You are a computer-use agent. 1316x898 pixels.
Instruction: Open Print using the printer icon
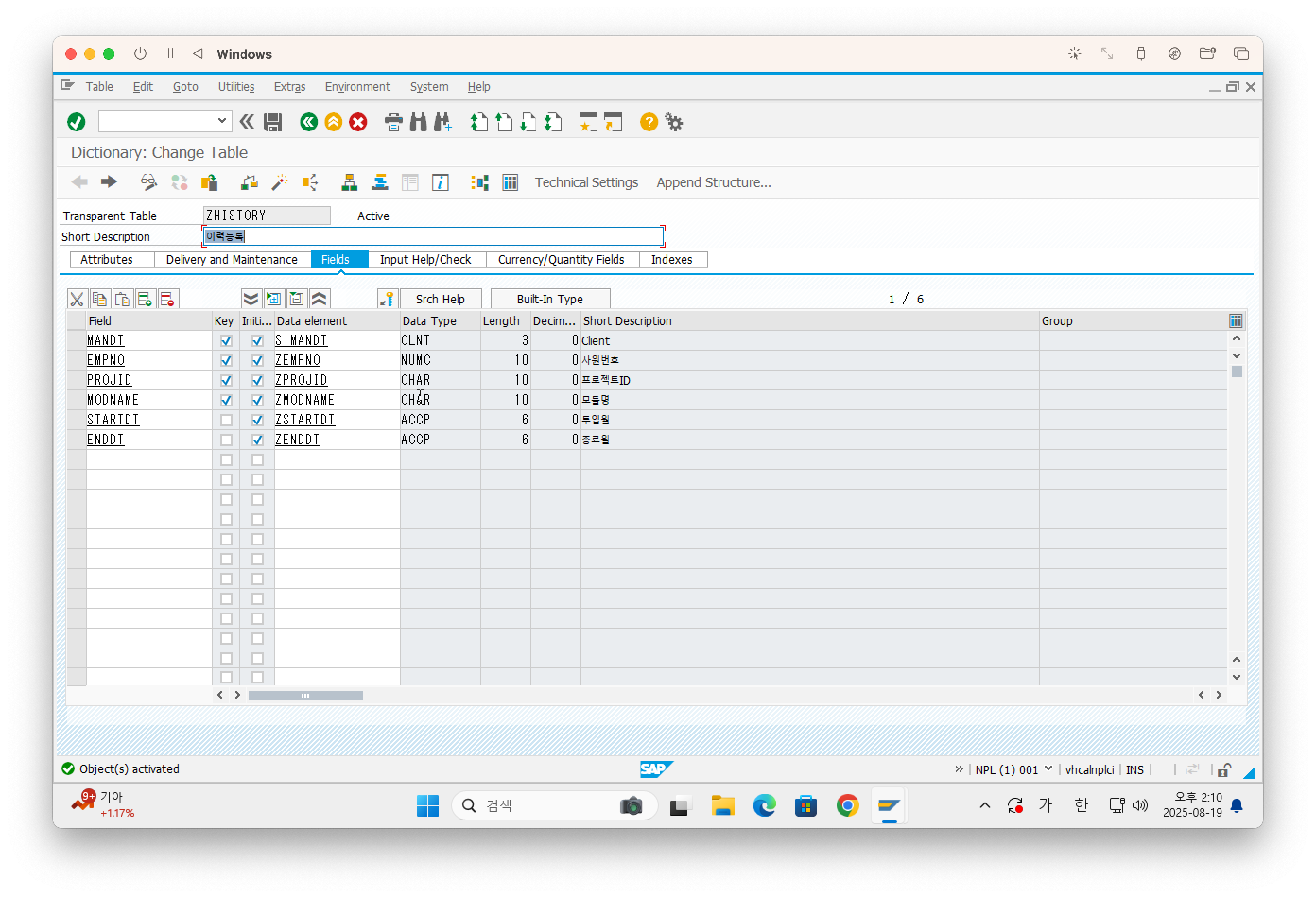(394, 122)
